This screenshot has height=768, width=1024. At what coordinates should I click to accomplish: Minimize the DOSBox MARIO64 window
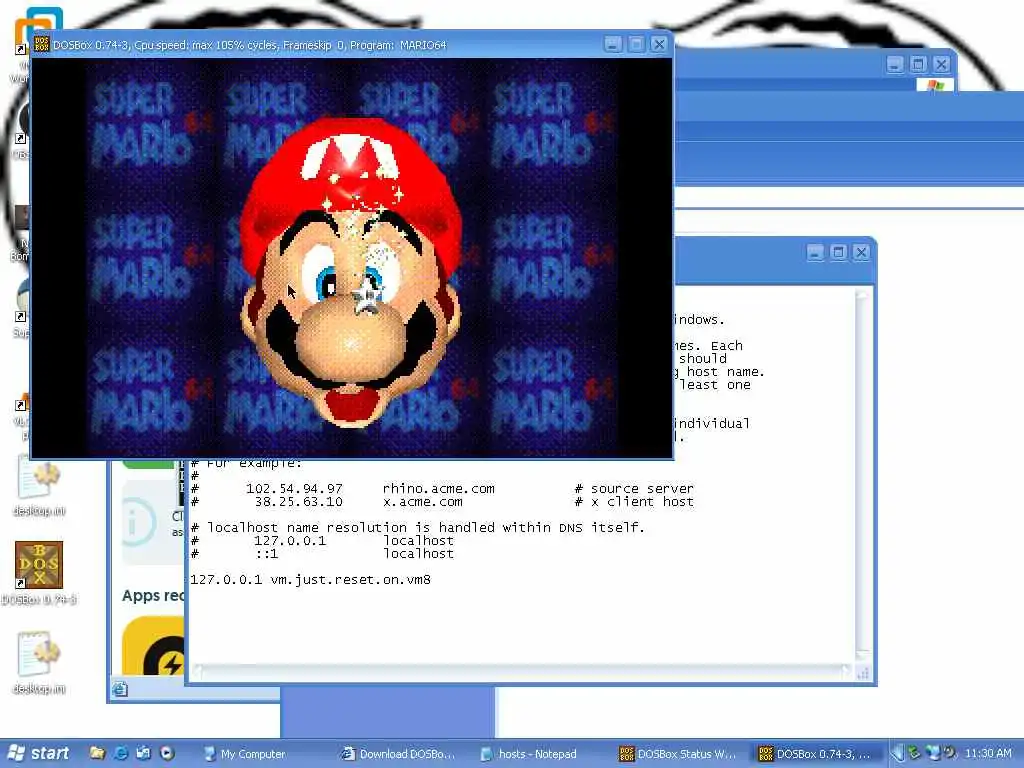pos(613,44)
